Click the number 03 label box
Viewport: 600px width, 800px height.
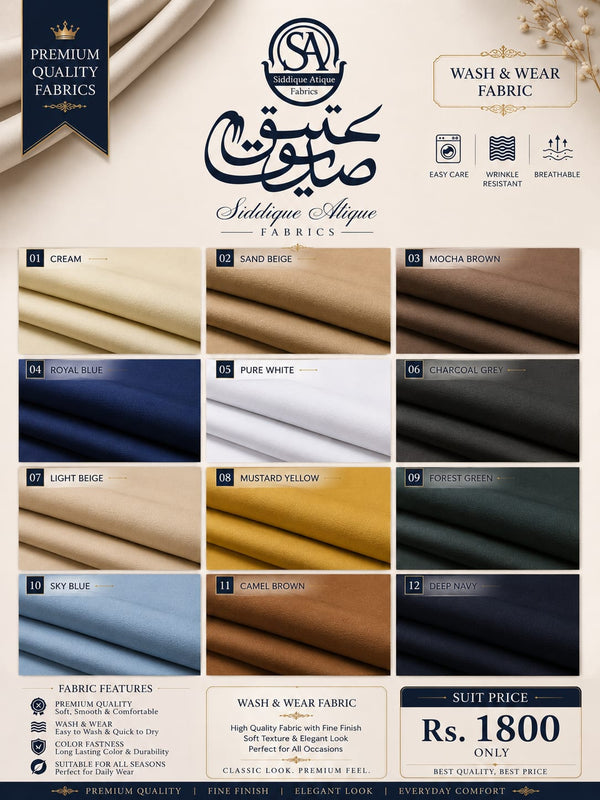[414, 258]
